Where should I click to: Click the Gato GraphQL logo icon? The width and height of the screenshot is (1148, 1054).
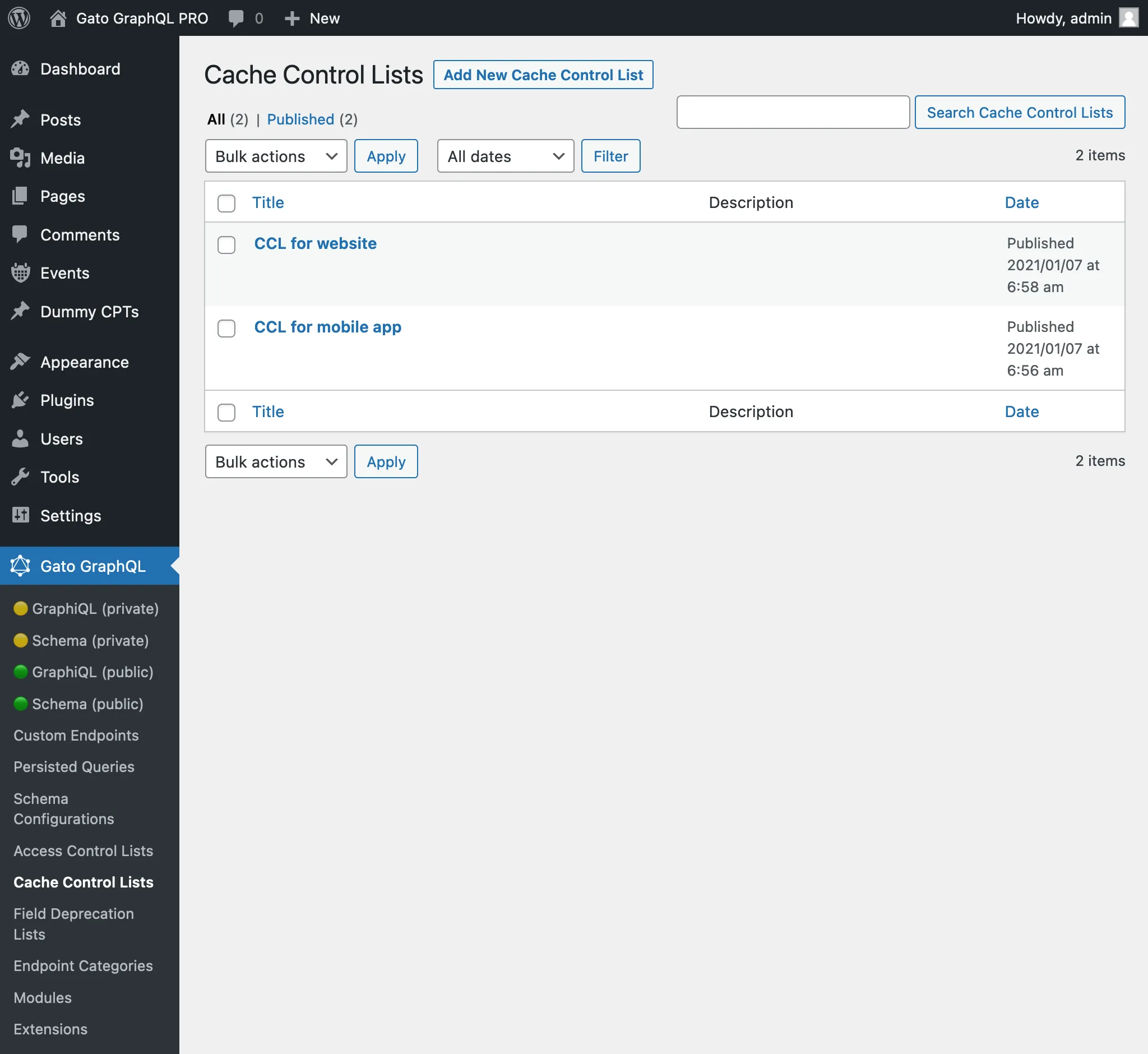21,566
